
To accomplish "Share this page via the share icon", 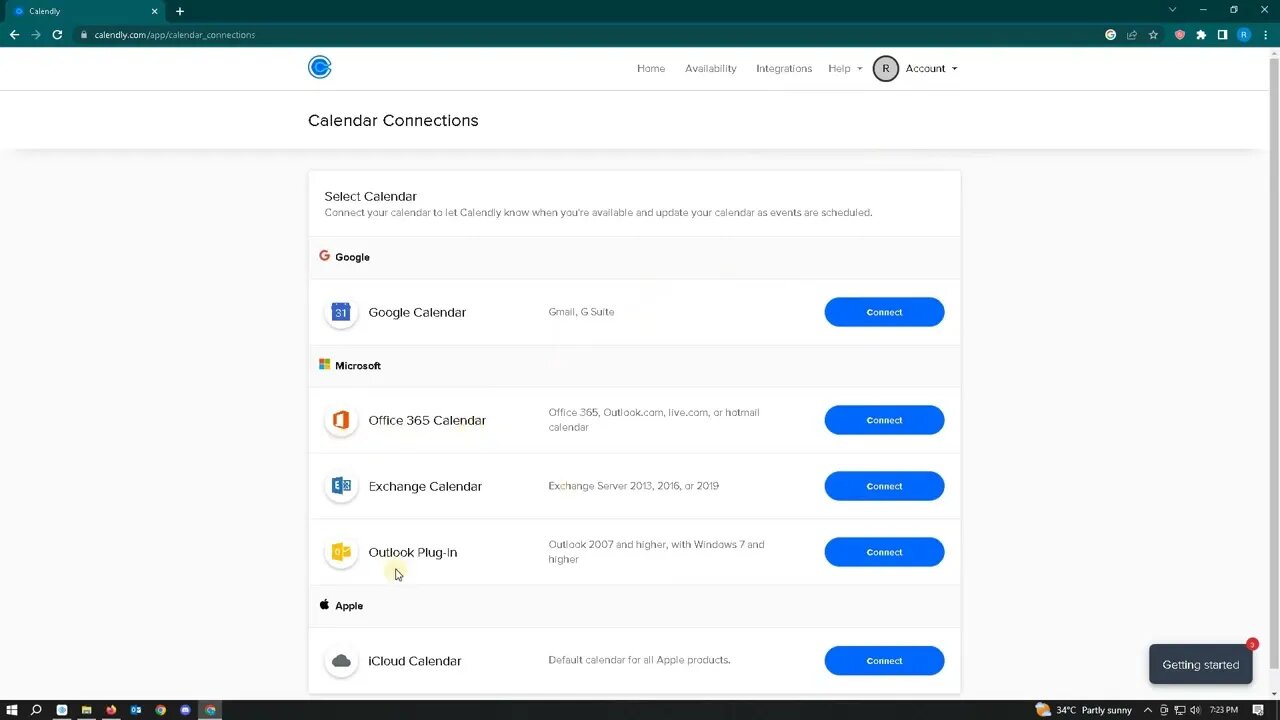I will point(1132,35).
